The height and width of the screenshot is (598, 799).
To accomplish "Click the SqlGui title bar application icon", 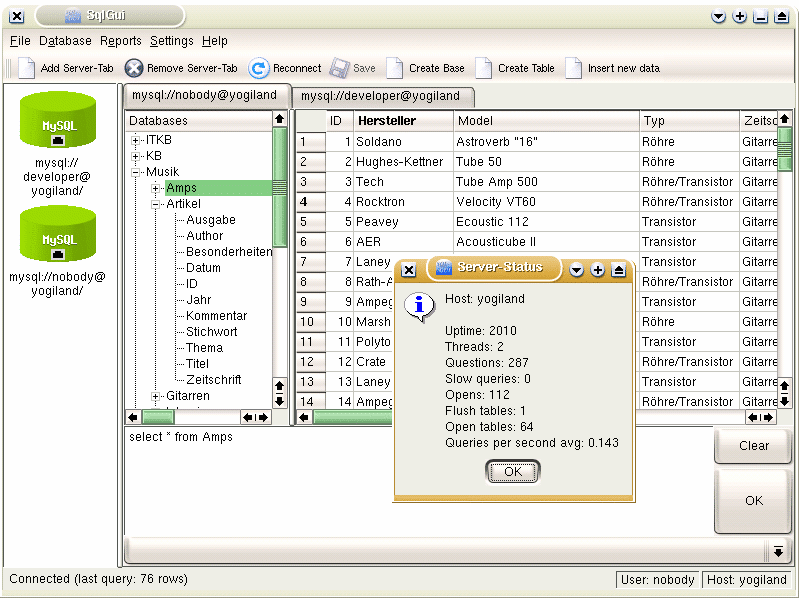I will pos(73,16).
